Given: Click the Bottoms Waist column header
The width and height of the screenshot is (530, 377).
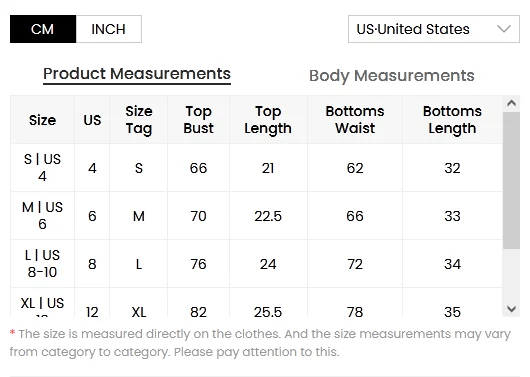Looking at the screenshot, I should click(355, 120).
